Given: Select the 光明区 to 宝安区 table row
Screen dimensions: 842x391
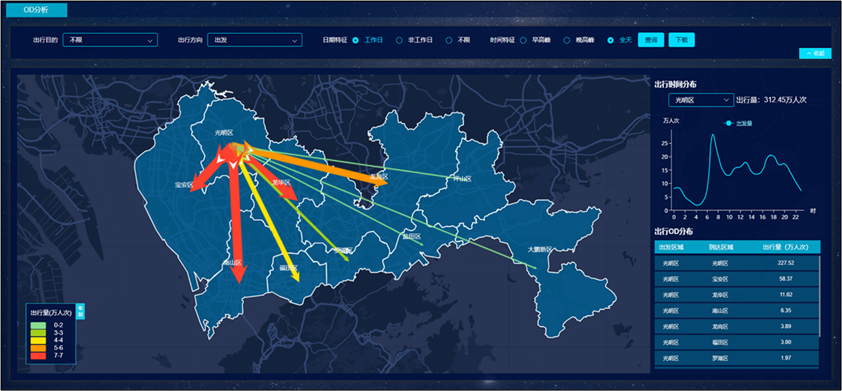Looking at the screenshot, I should (737, 279).
